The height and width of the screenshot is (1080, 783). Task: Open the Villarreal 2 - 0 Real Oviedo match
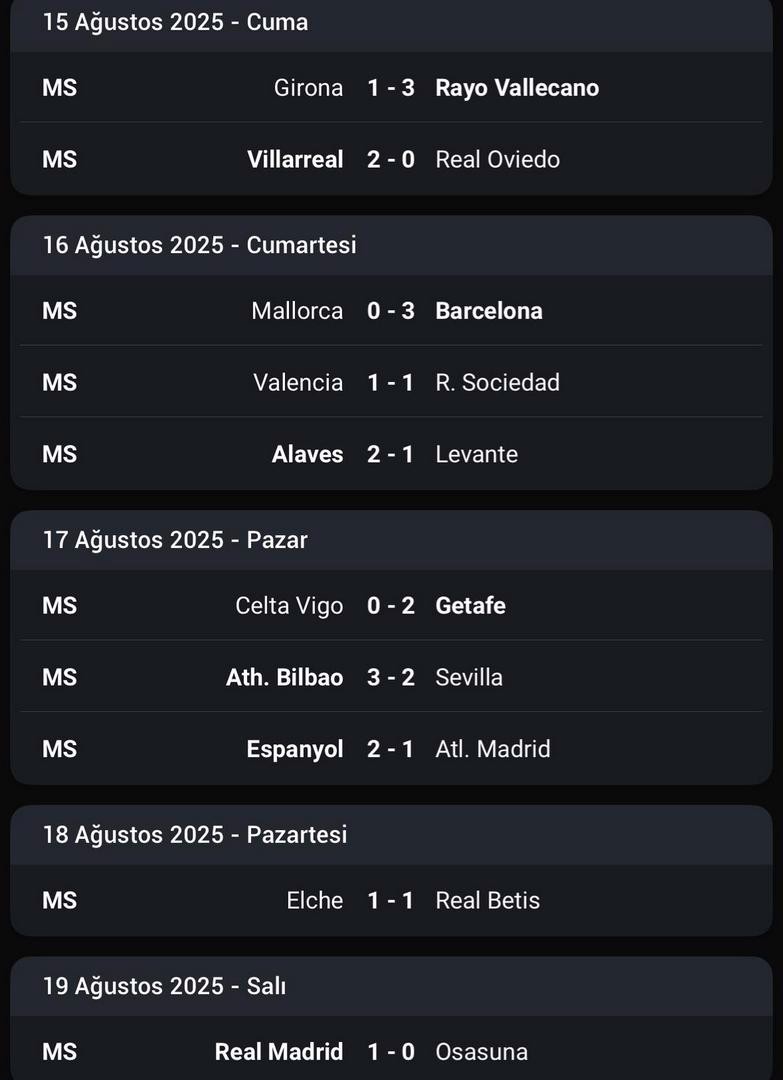(x=391, y=159)
